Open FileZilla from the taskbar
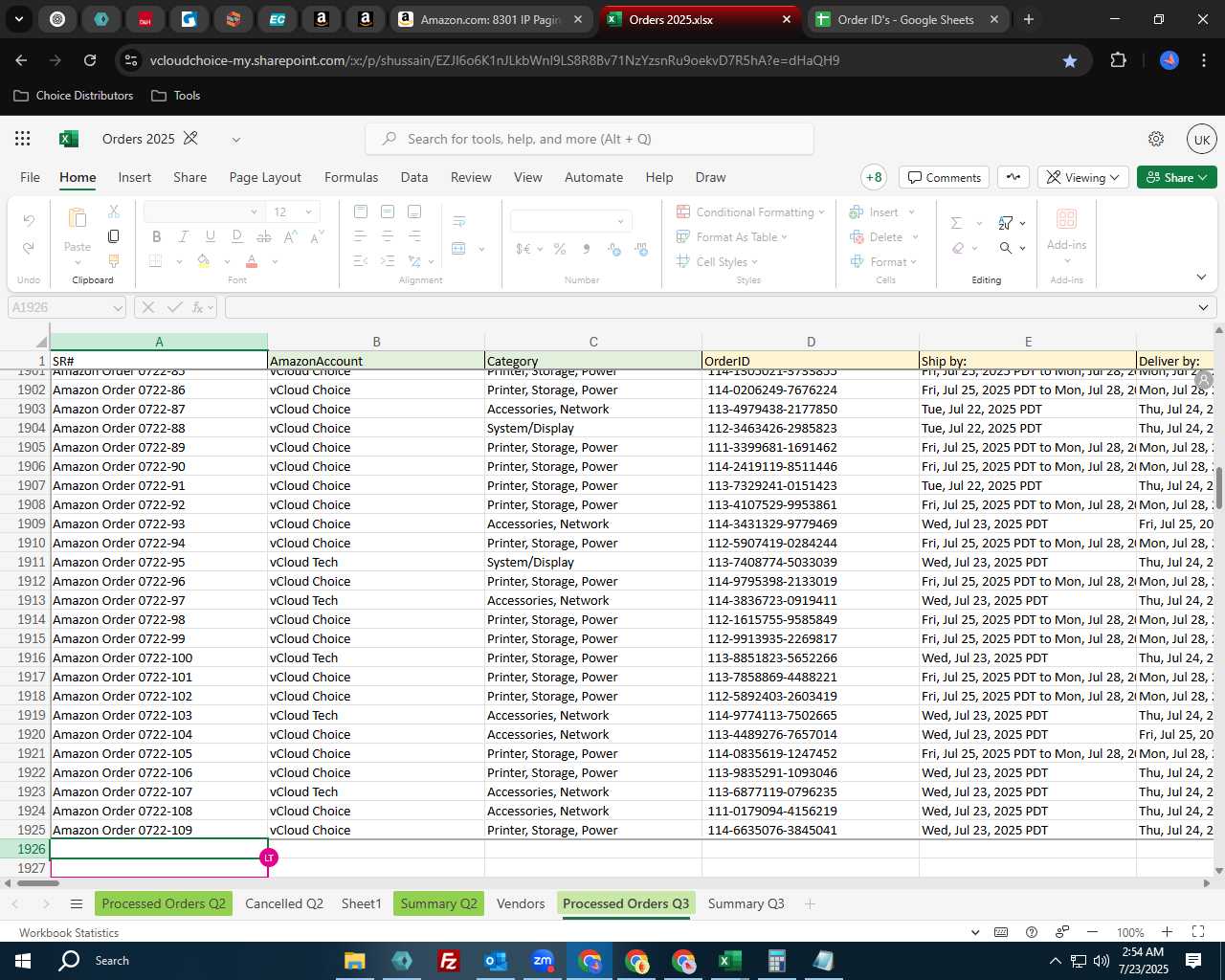 449,961
